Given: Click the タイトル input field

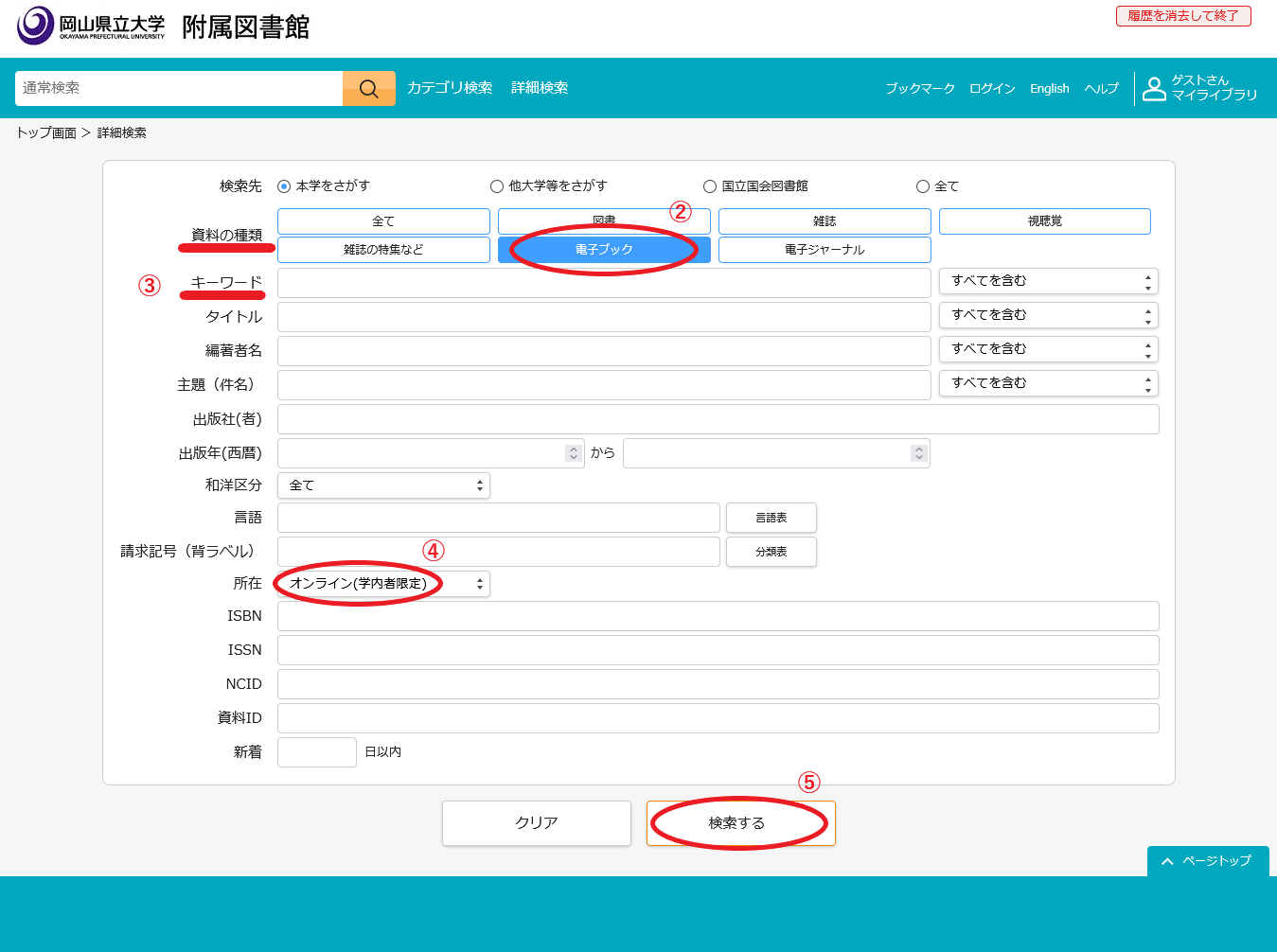Looking at the screenshot, I should (604, 317).
